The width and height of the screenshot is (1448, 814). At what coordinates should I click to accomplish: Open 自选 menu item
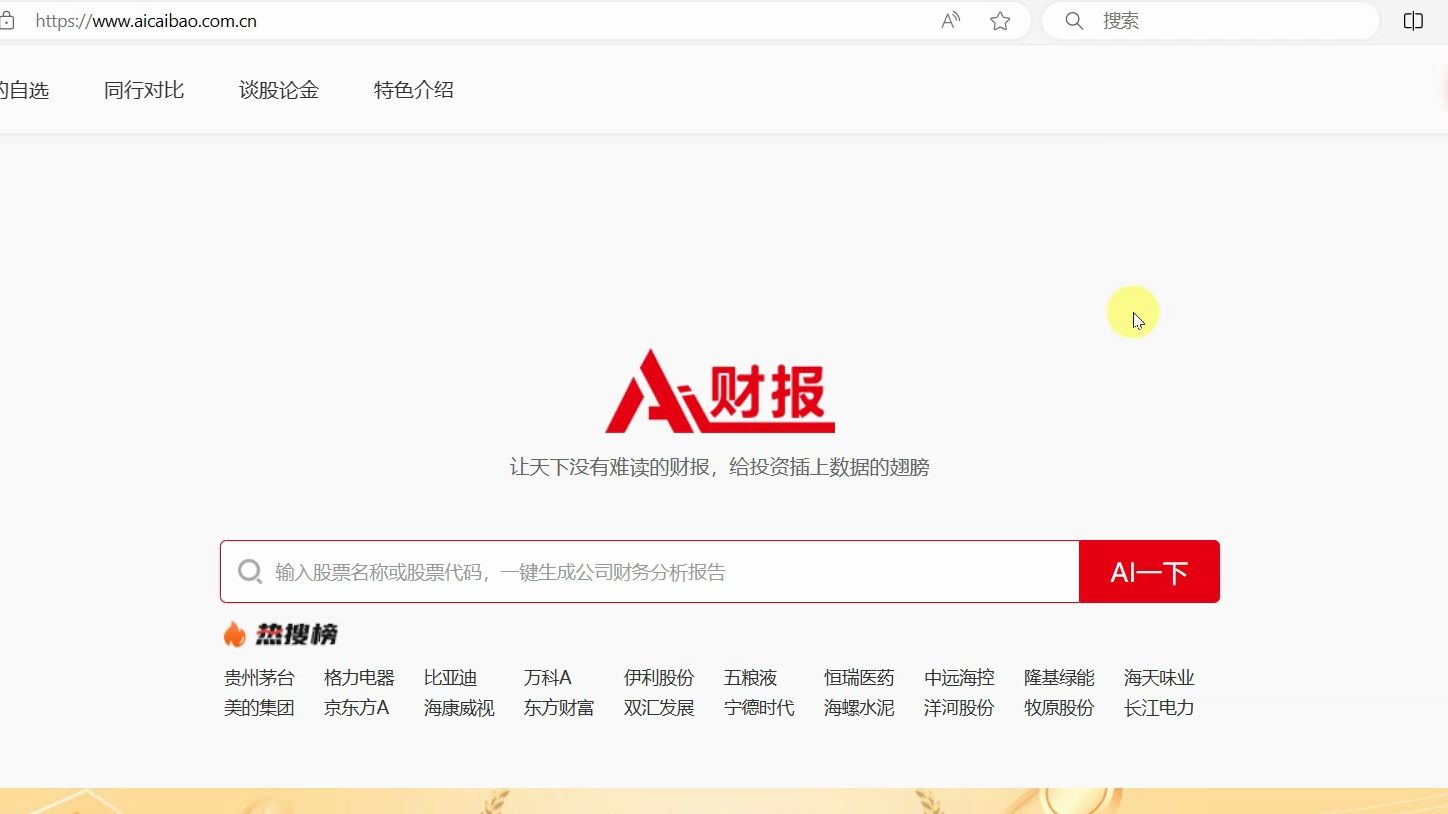coord(24,90)
